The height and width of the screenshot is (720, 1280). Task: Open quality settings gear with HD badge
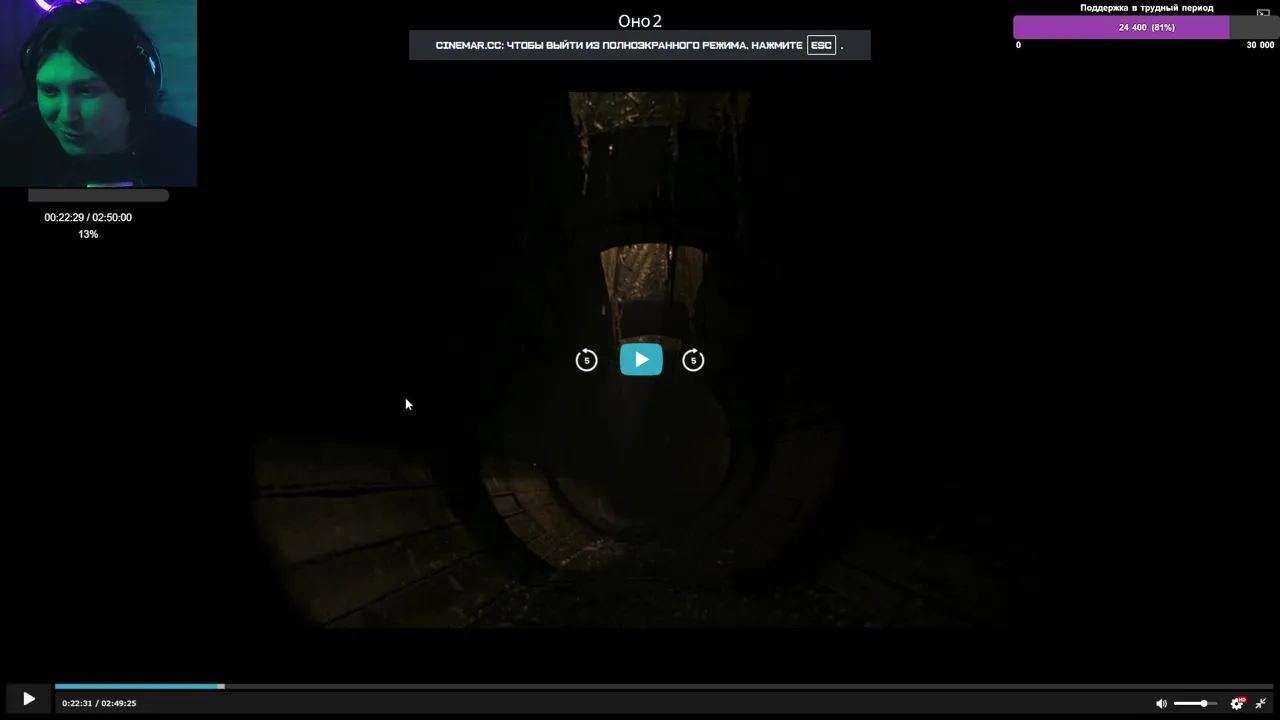click(x=1237, y=703)
